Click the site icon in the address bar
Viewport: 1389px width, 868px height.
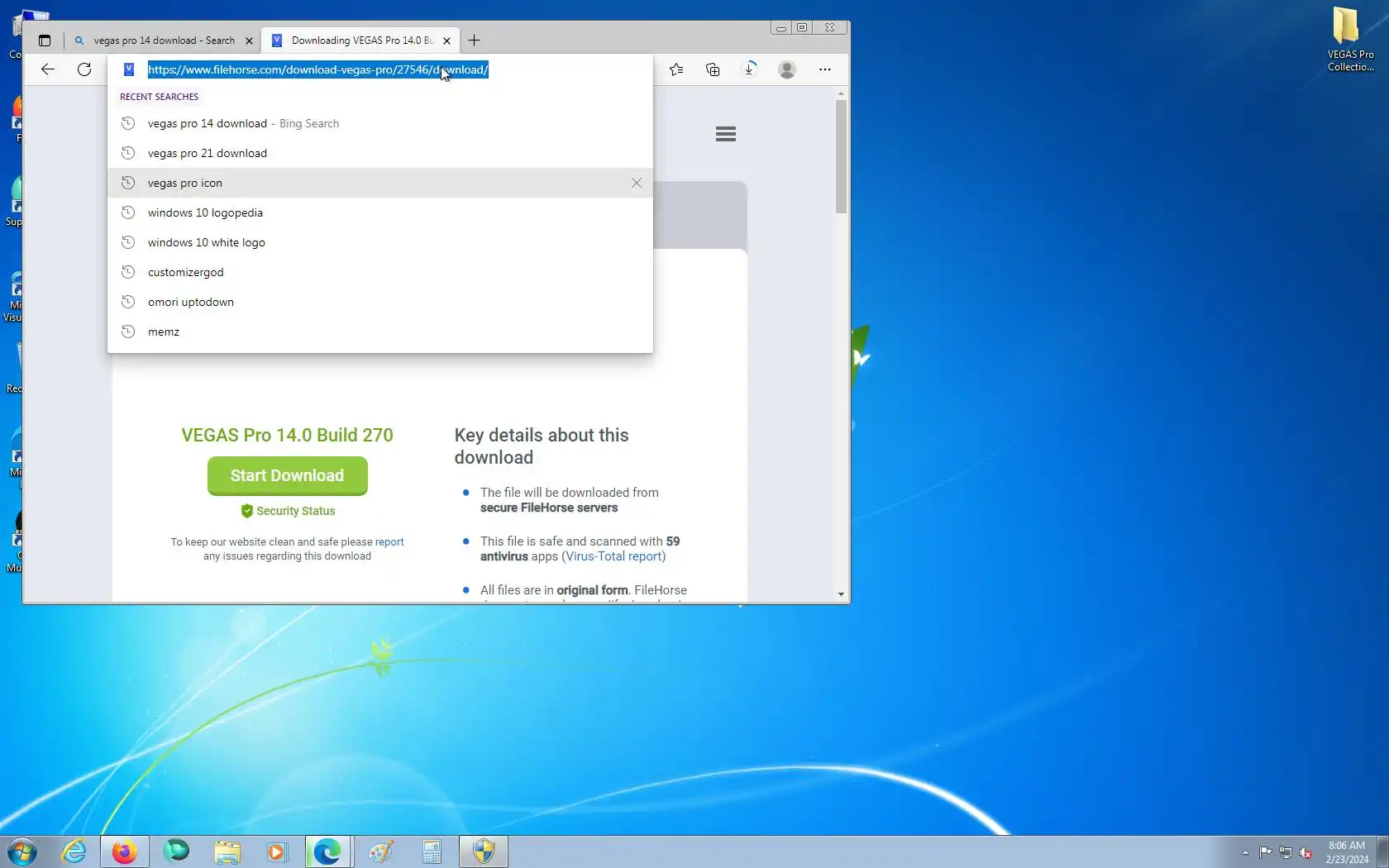pos(129,69)
